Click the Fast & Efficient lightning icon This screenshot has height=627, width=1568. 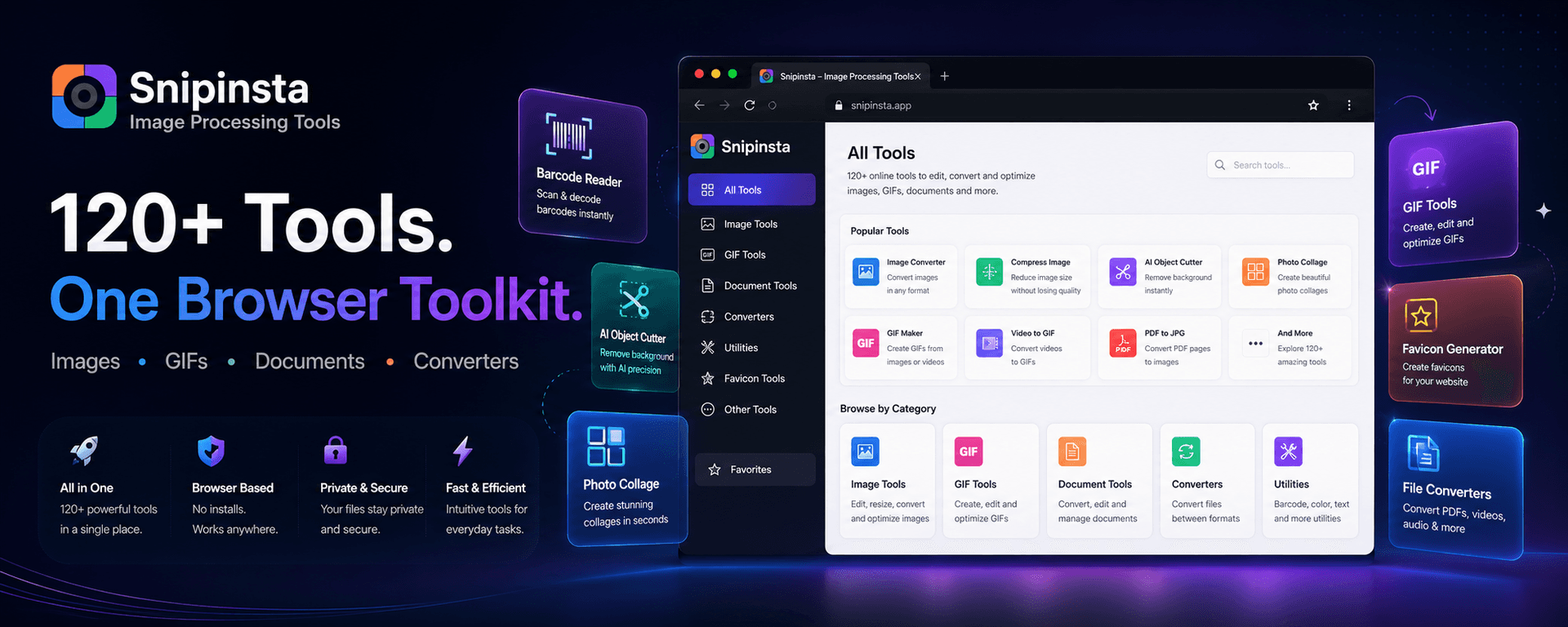463,450
